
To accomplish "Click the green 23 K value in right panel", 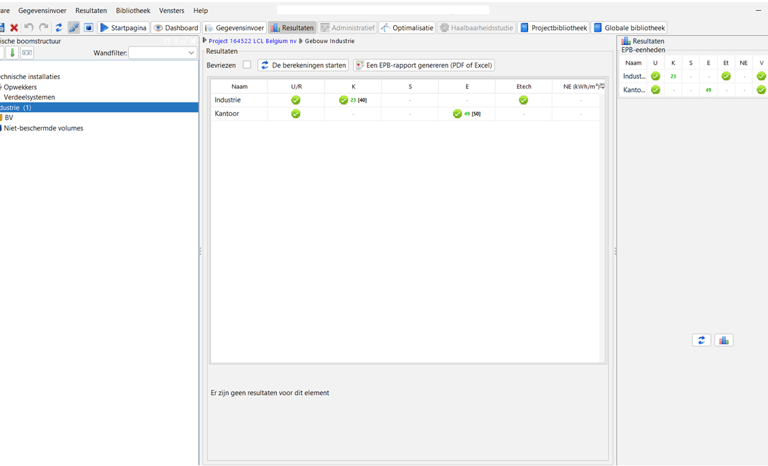I will tap(673, 76).
